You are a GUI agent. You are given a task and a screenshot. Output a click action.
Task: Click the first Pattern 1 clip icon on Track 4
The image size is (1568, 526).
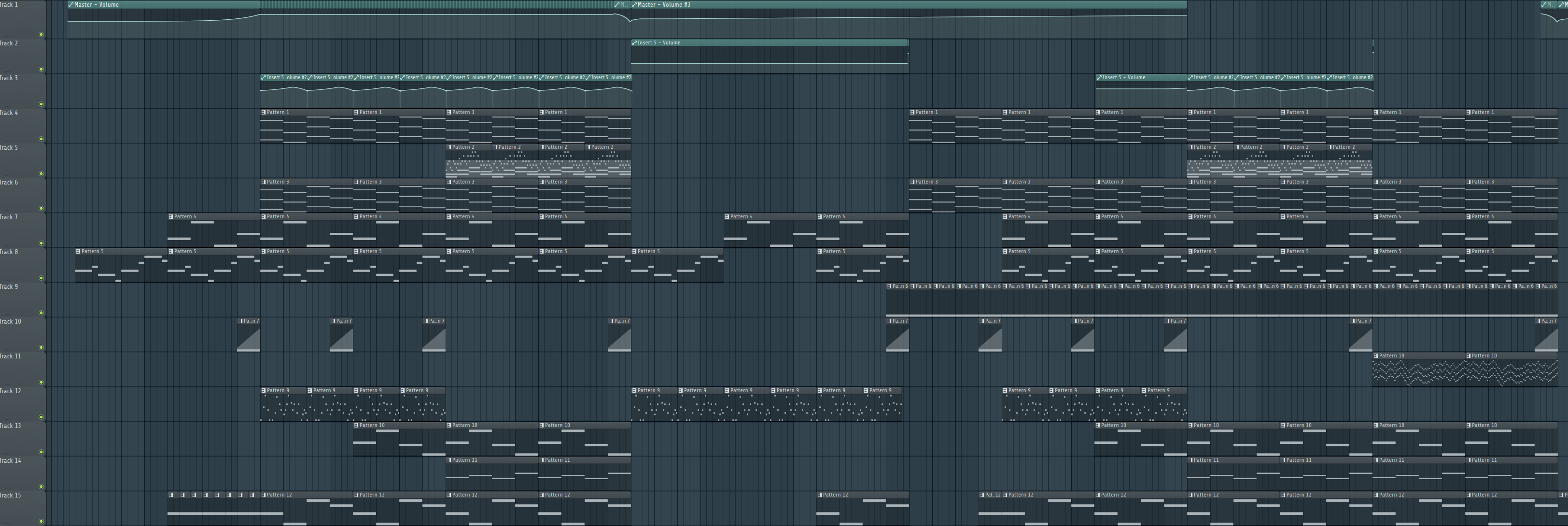(264, 112)
